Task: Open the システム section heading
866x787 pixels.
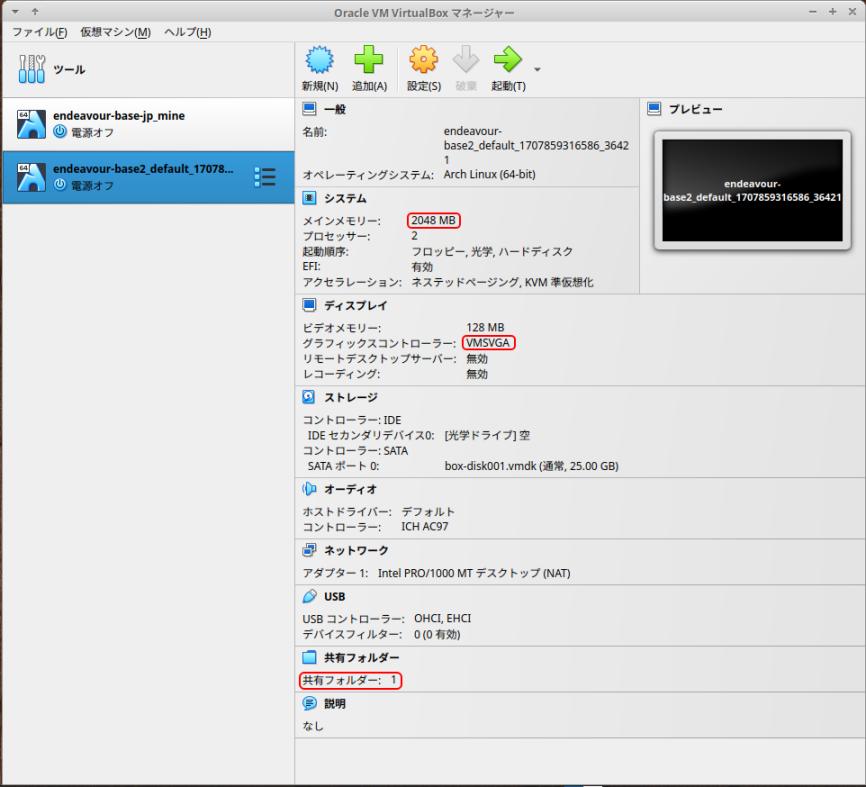Action: (345, 198)
